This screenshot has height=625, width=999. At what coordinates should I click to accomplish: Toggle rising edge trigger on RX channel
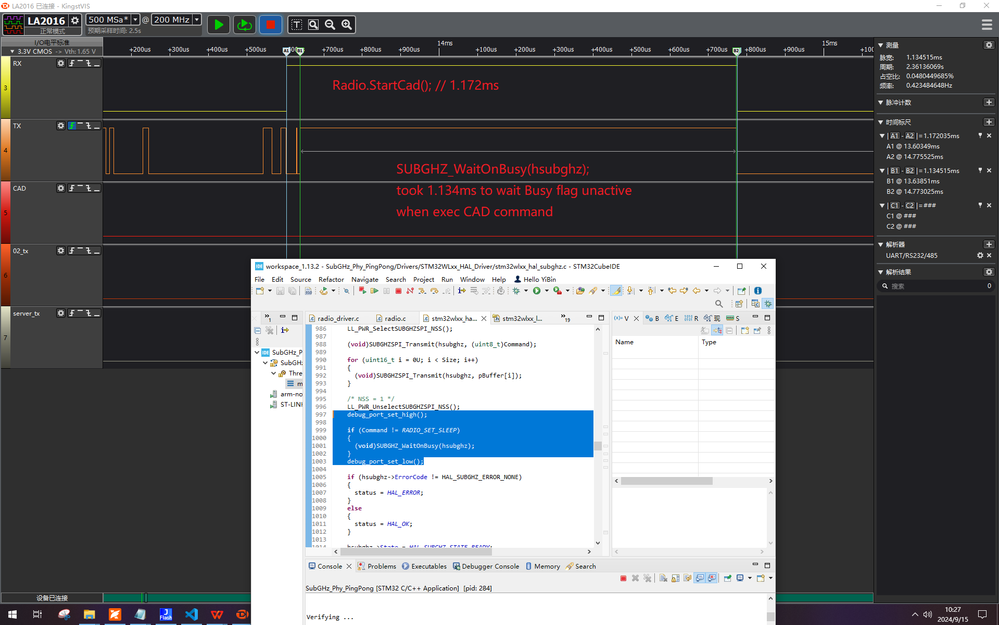click(x=72, y=63)
